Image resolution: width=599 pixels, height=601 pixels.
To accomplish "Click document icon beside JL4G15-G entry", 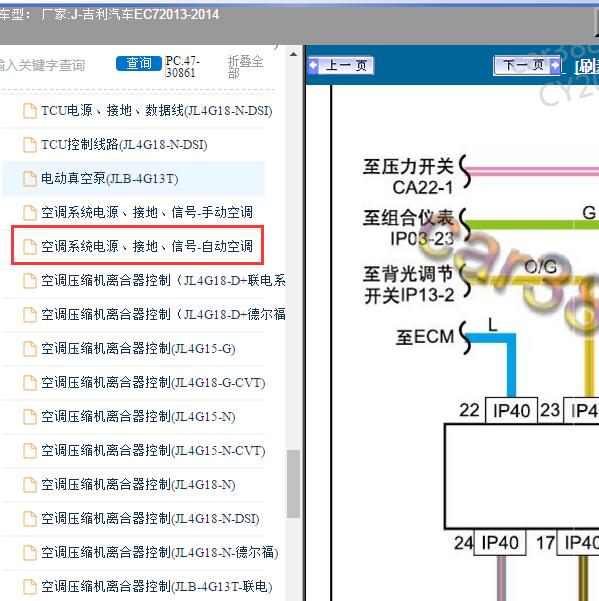I will tap(30, 349).
